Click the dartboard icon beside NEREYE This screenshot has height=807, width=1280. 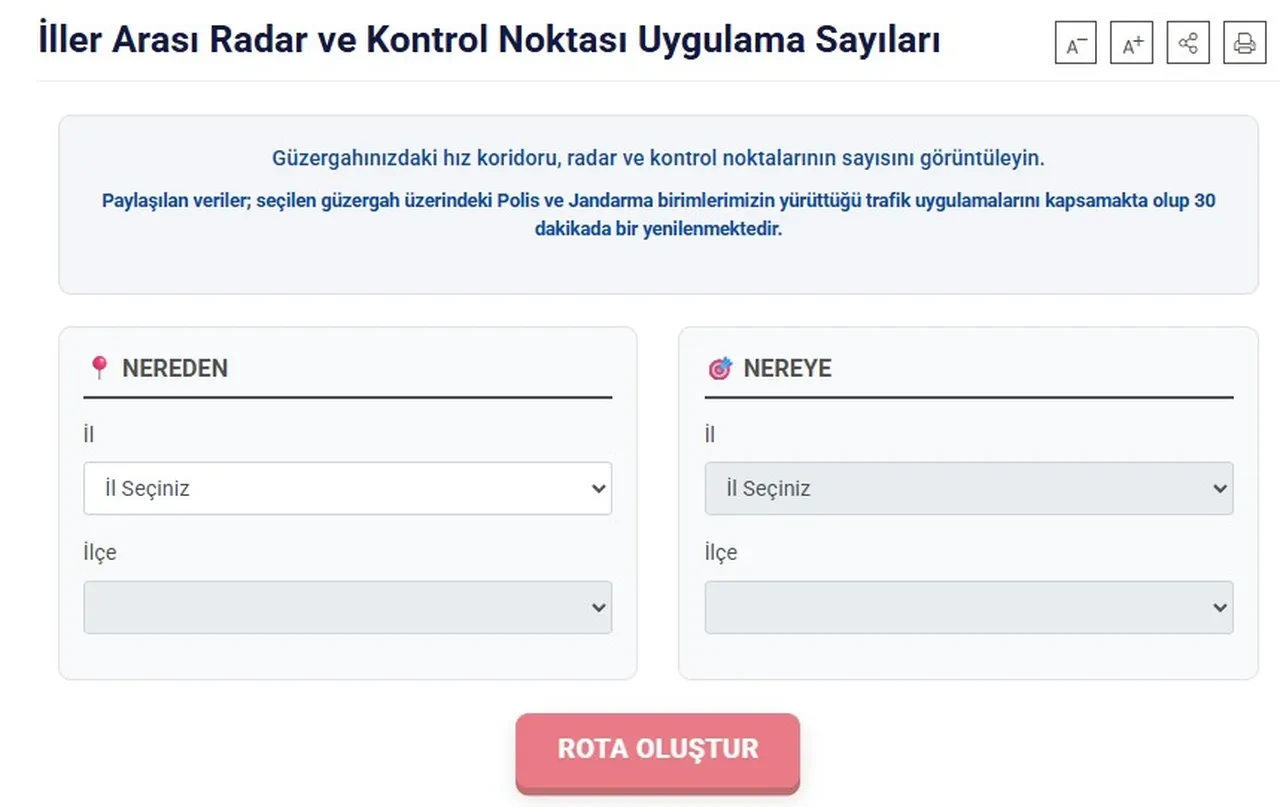[721, 368]
